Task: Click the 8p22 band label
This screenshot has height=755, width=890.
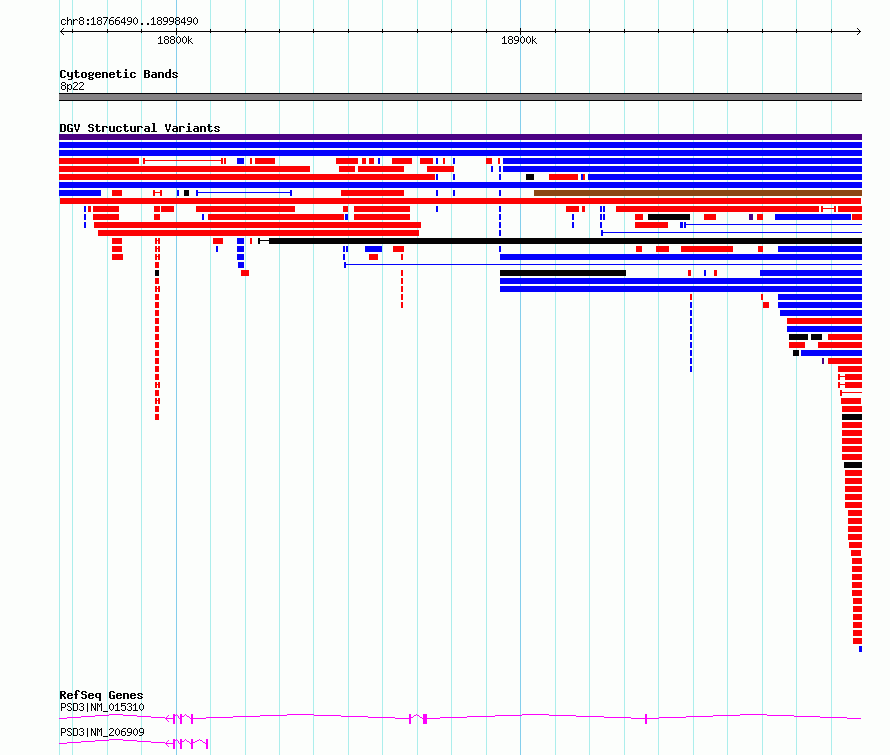Action: [x=72, y=86]
